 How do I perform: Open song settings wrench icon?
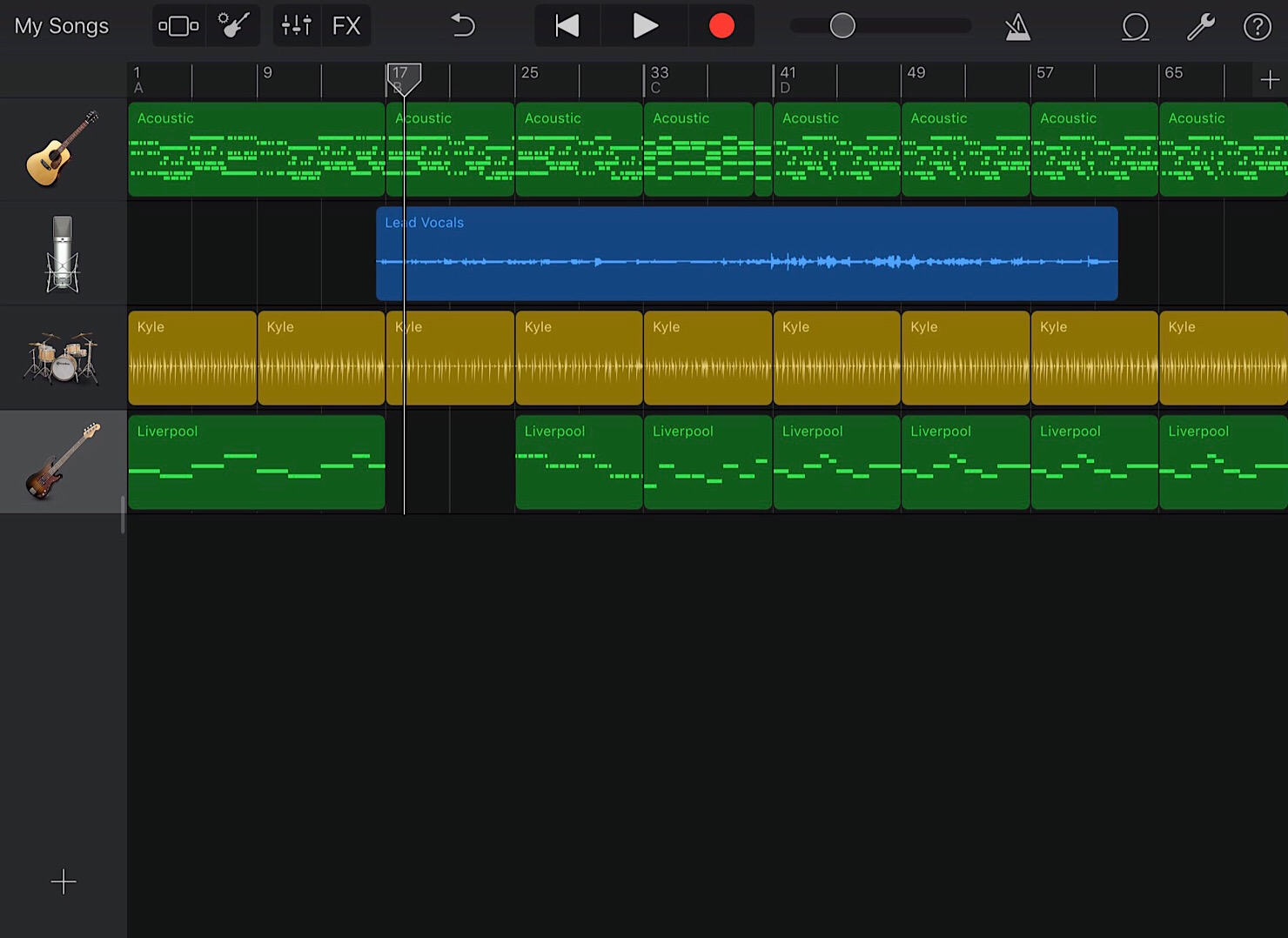pos(1201,27)
